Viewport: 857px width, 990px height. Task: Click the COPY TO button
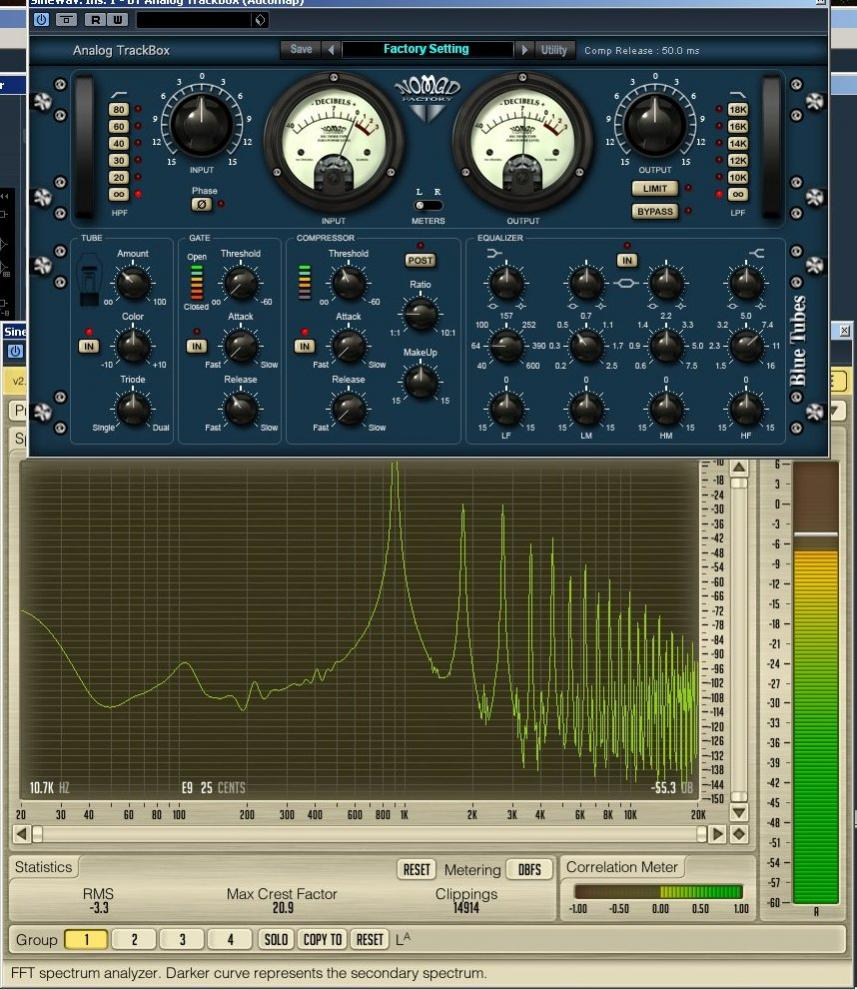322,940
